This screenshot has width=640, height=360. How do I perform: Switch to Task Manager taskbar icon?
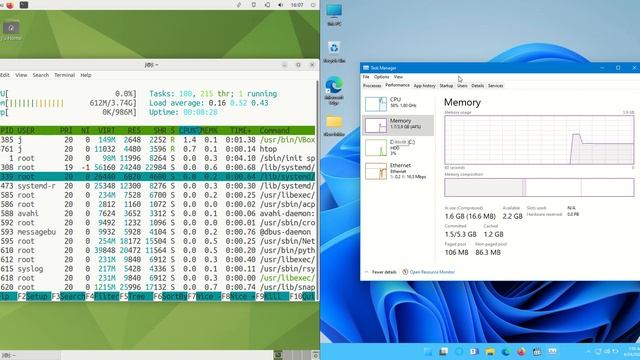pyautogui.click(x=552, y=351)
